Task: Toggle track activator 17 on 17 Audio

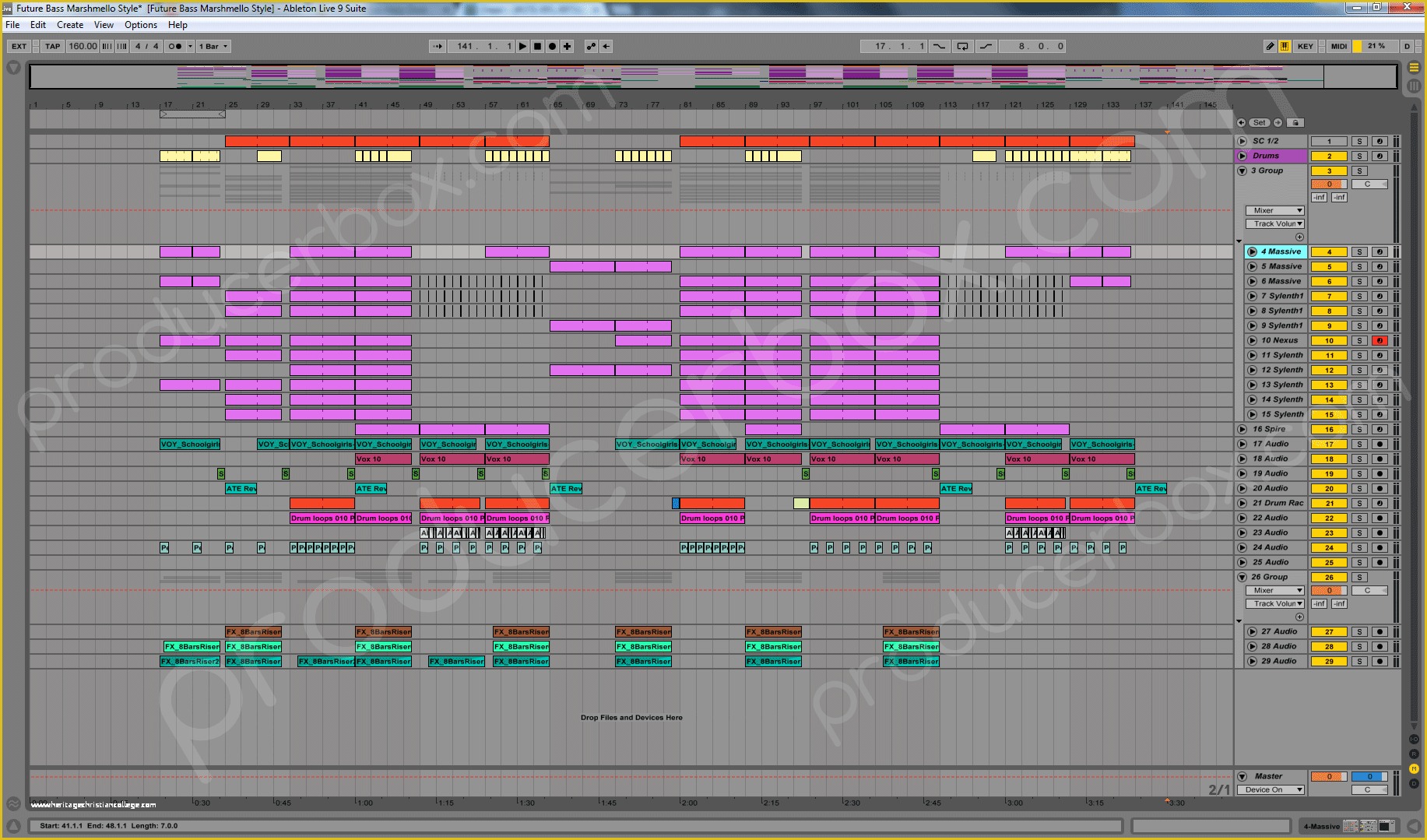Action: 1329,444
